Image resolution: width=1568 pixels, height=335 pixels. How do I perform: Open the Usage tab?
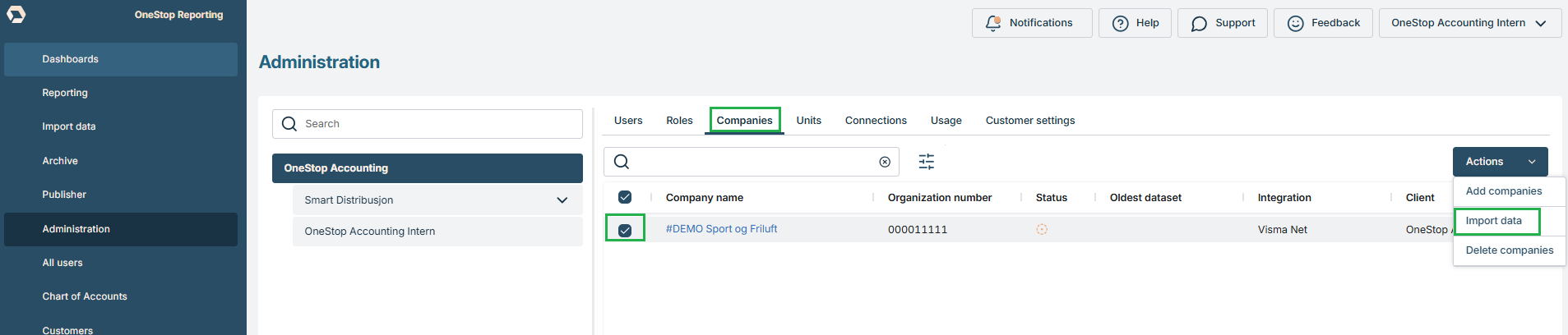[x=946, y=121]
